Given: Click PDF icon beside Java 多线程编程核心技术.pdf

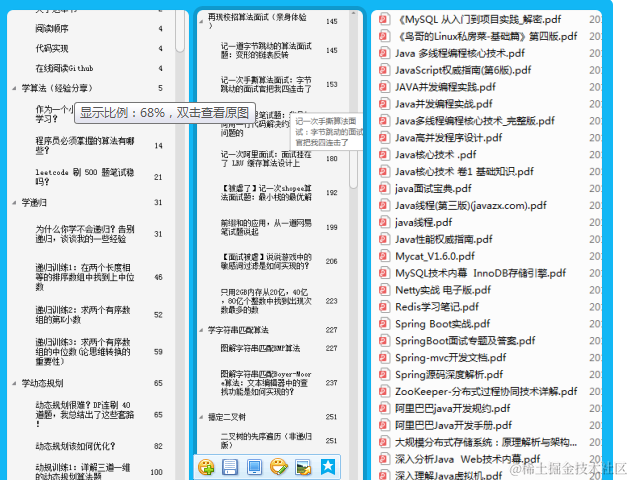Looking at the screenshot, I should (384, 53).
